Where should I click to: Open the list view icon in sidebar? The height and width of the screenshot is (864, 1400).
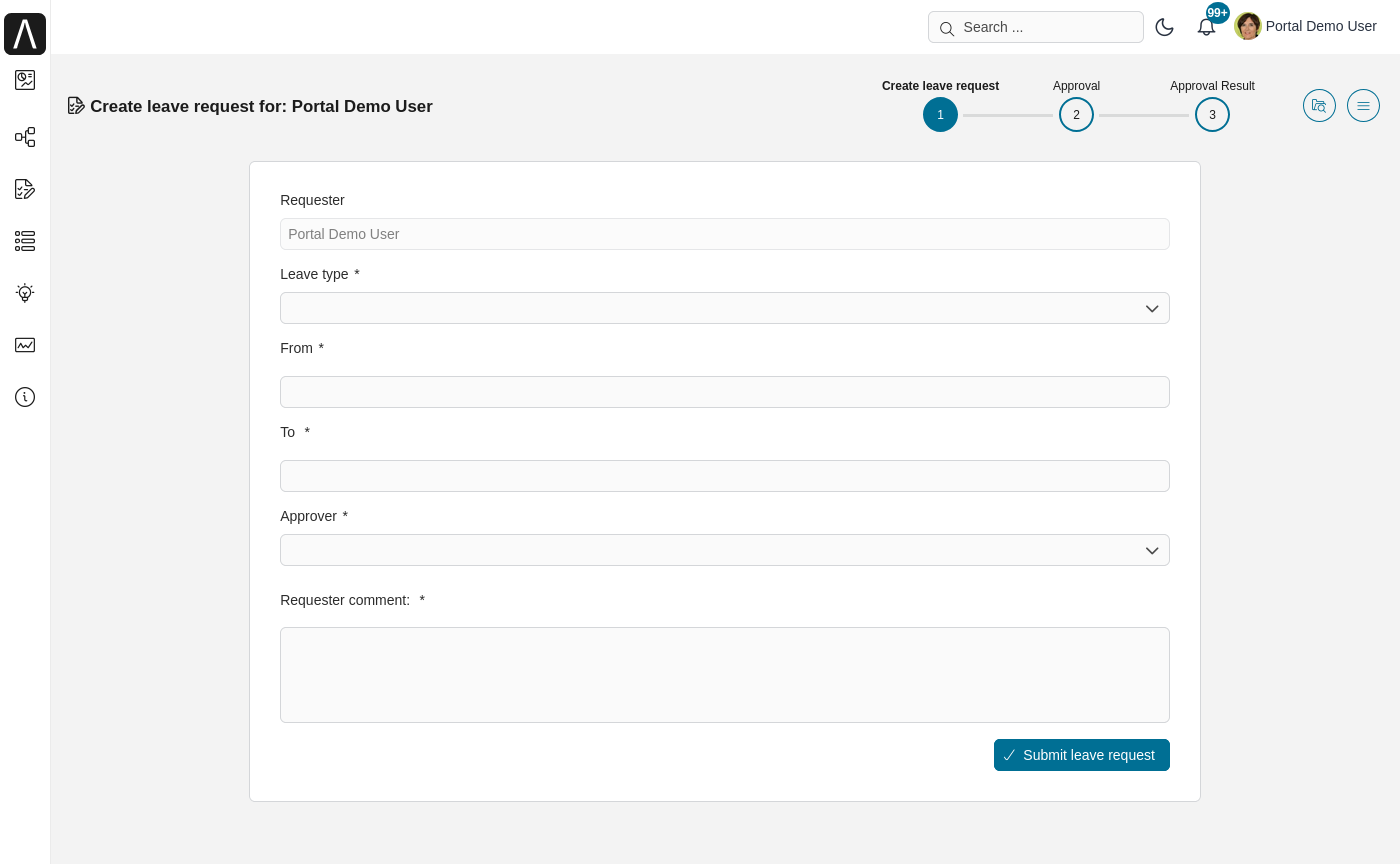coord(25,241)
